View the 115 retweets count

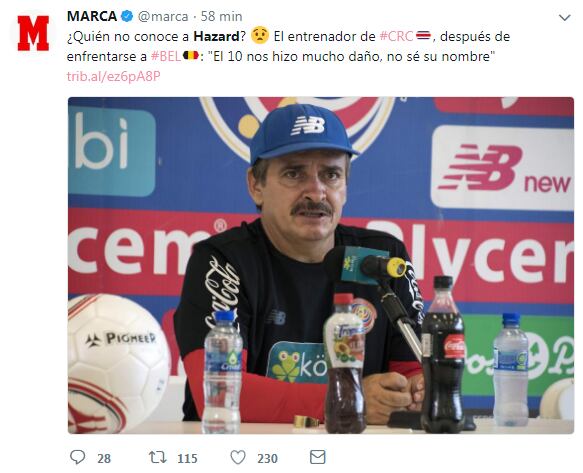click(187, 458)
